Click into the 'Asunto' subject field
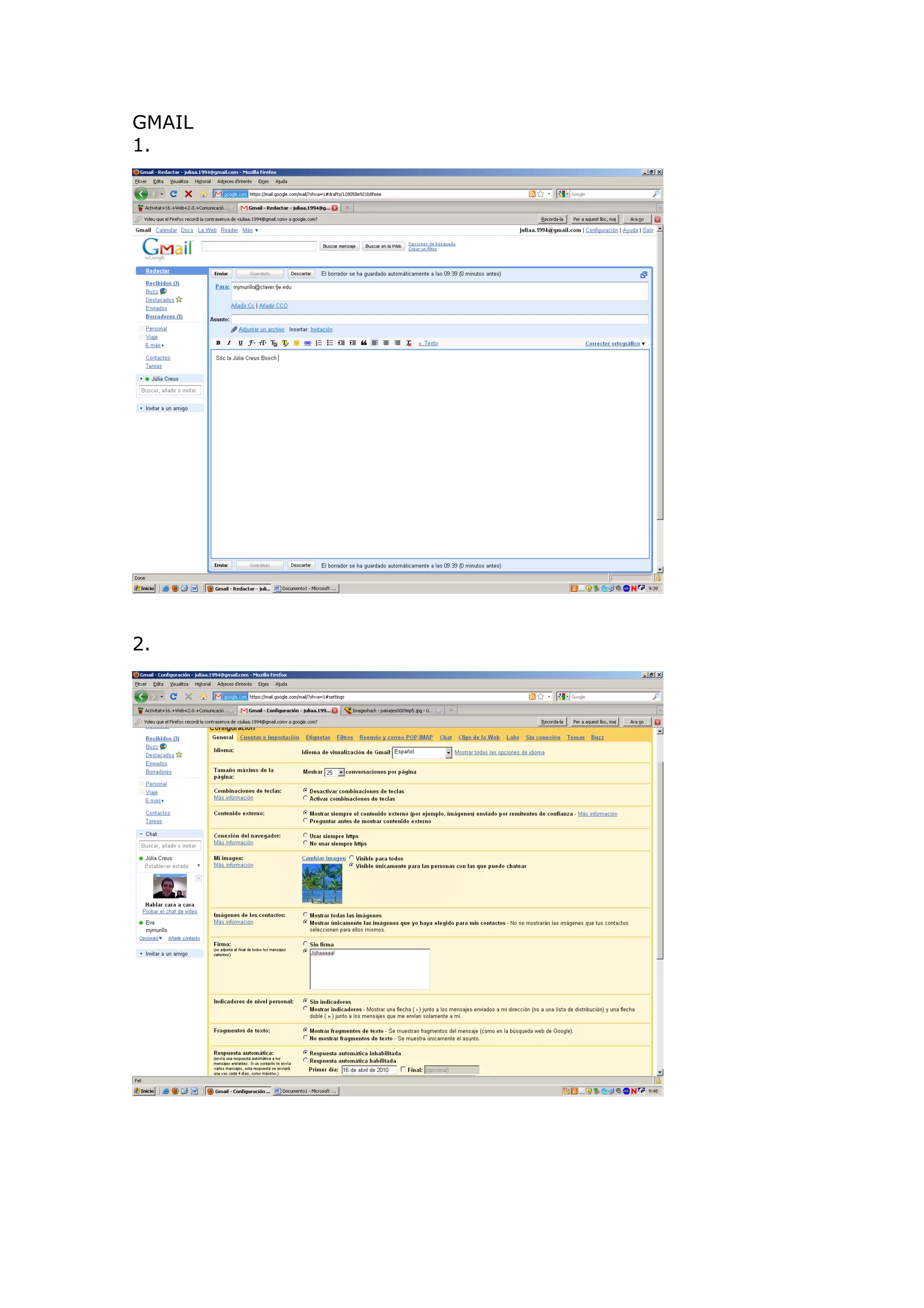 pos(439,319)
